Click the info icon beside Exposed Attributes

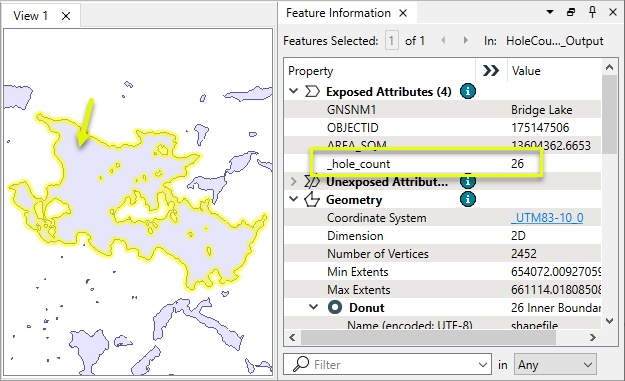coord(468,92)
